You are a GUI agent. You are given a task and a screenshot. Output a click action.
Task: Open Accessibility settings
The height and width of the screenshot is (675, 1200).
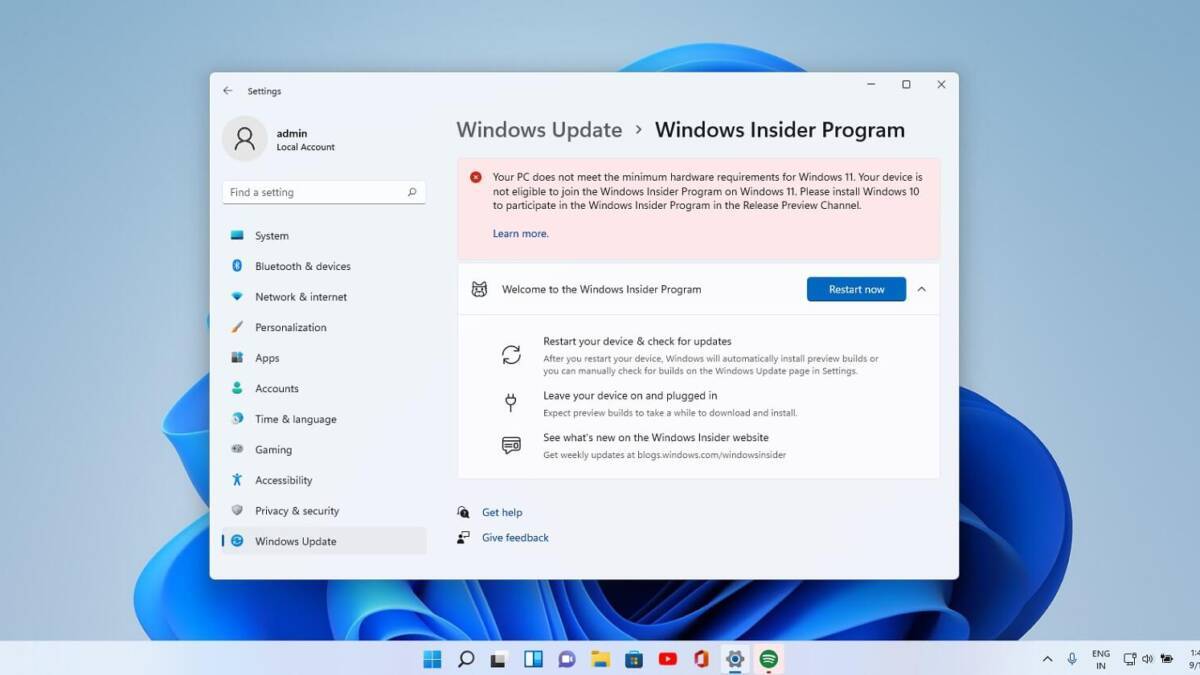324,480
